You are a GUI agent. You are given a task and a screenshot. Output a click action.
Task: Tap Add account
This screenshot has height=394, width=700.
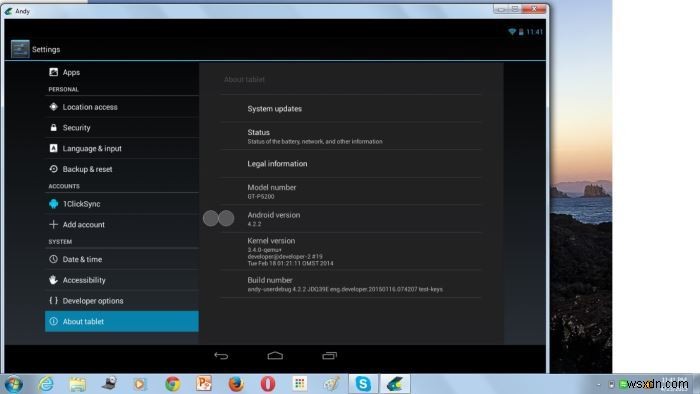[121, 224]
